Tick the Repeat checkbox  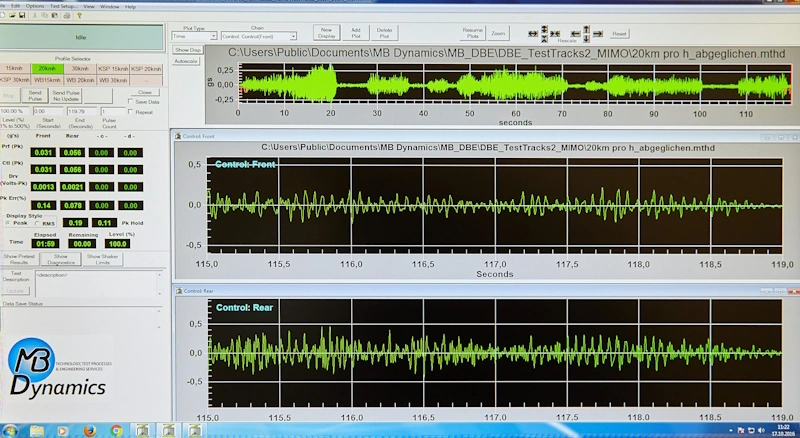[x=131, y=112]
